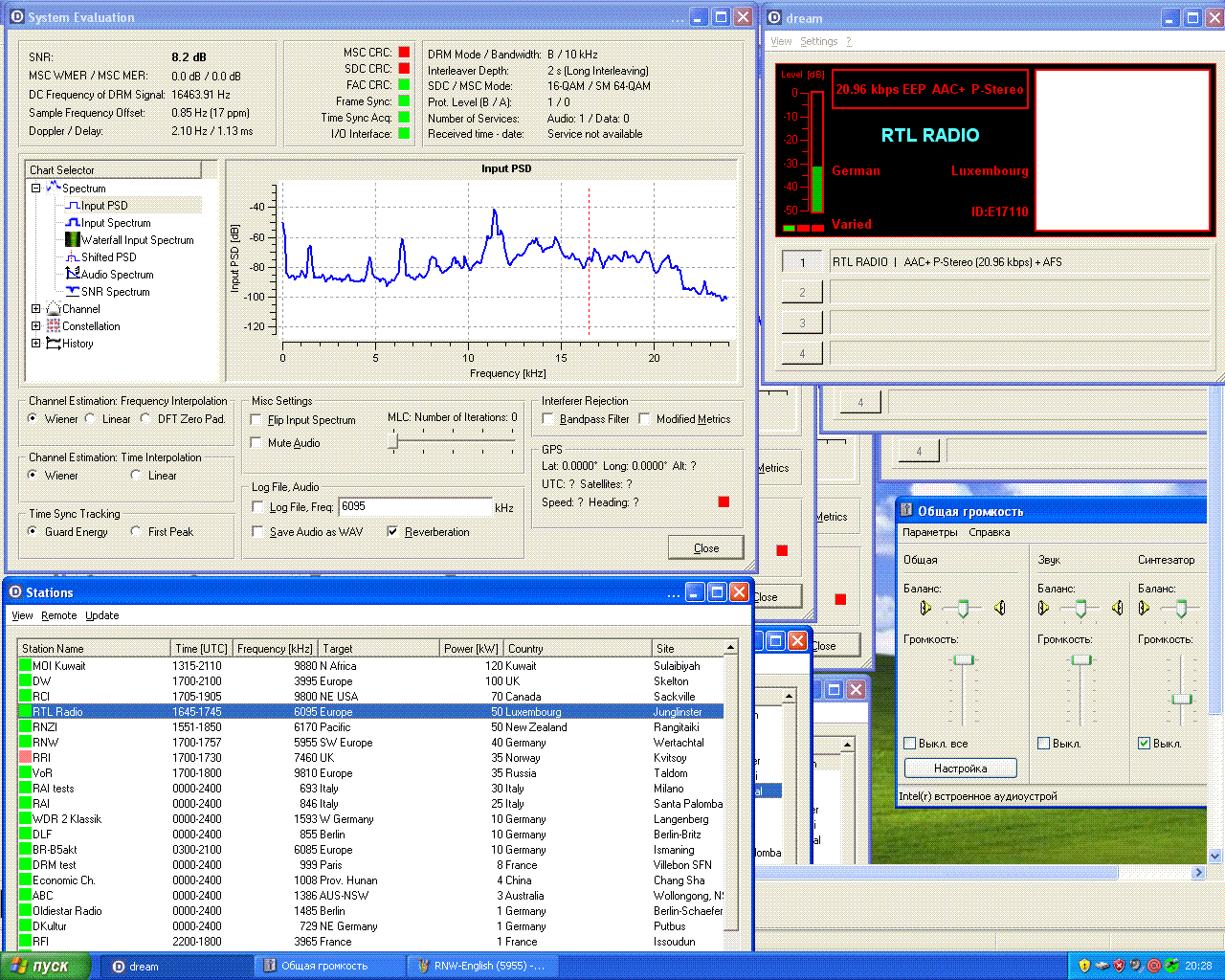Enable Mute Audio checkbox

[256, 443]
